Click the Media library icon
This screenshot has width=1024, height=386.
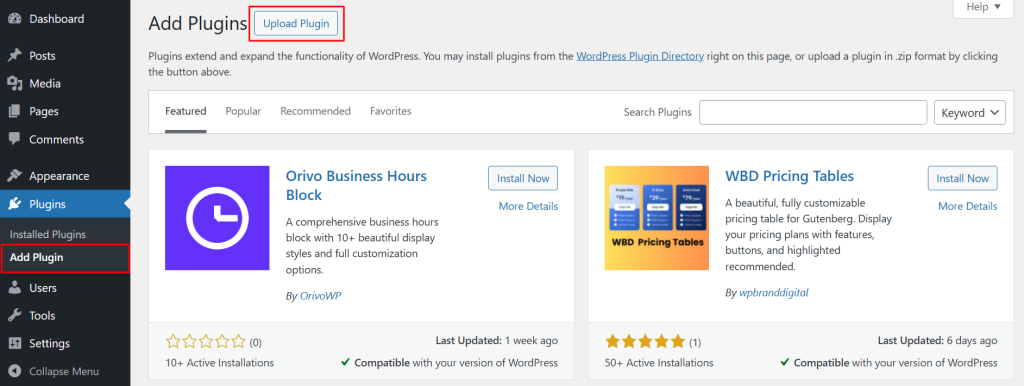point(15,84)
